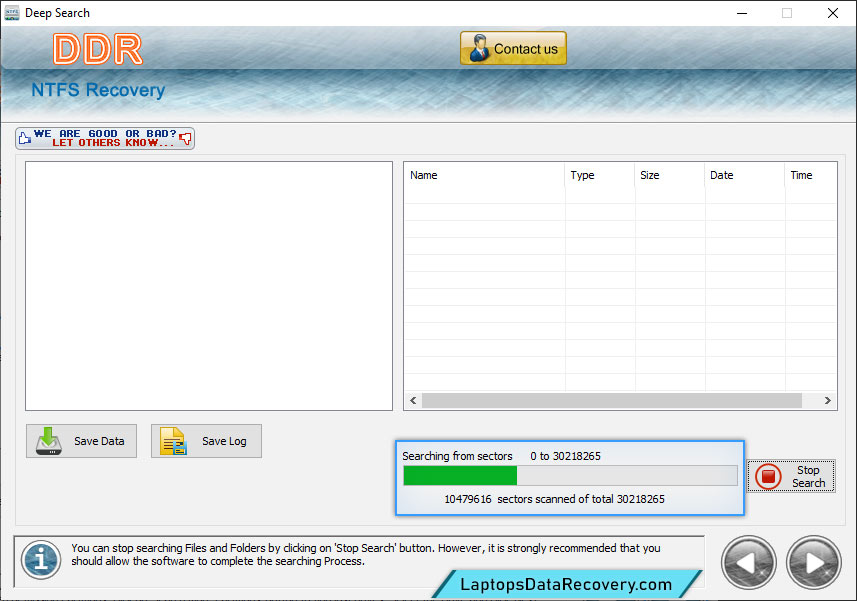Viewport: 857px width, 601px height.
Task: Click the green download drive icon
Action: click(x=49, y=441)
